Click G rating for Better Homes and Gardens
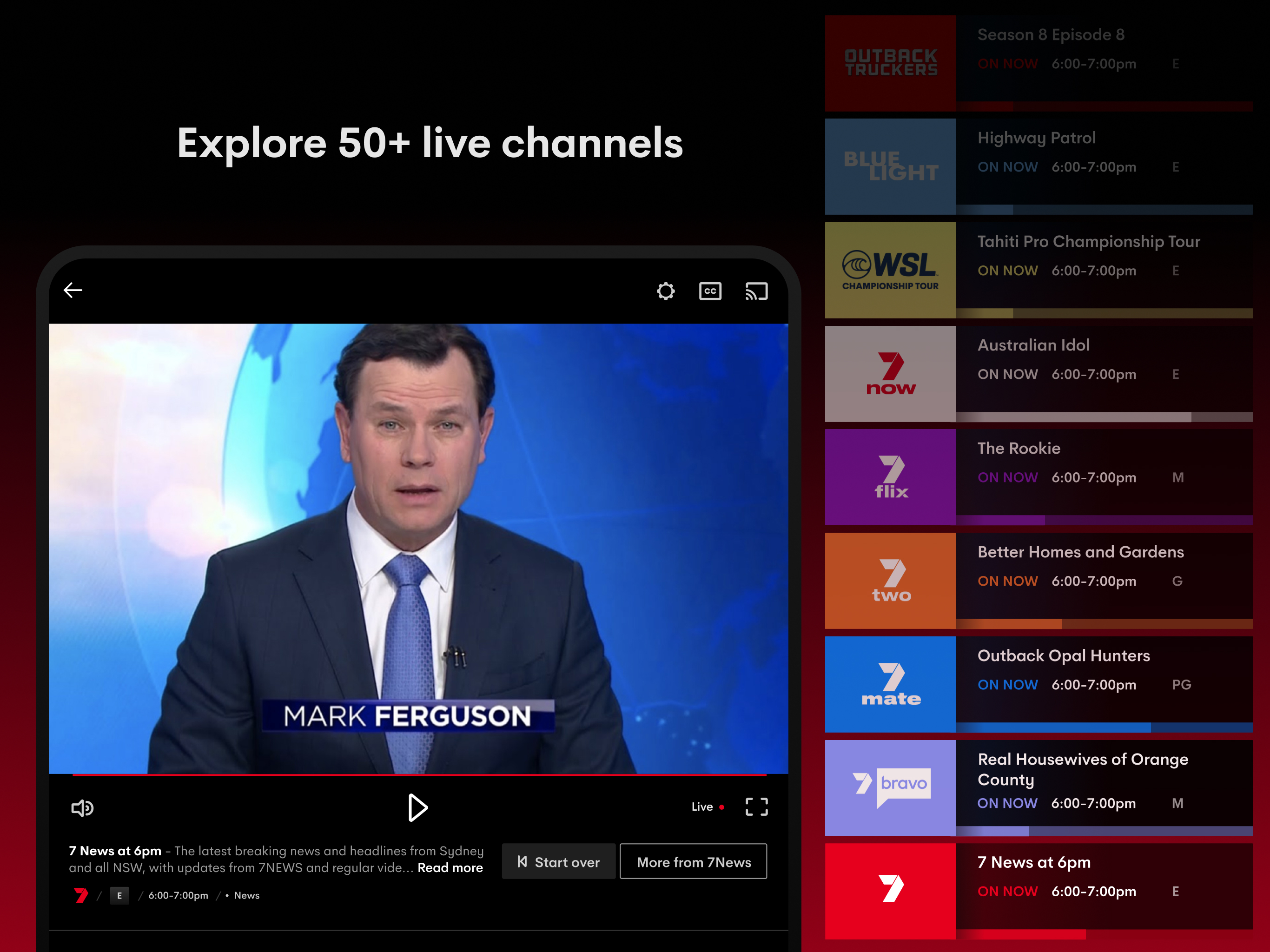 click(1177, 581)
